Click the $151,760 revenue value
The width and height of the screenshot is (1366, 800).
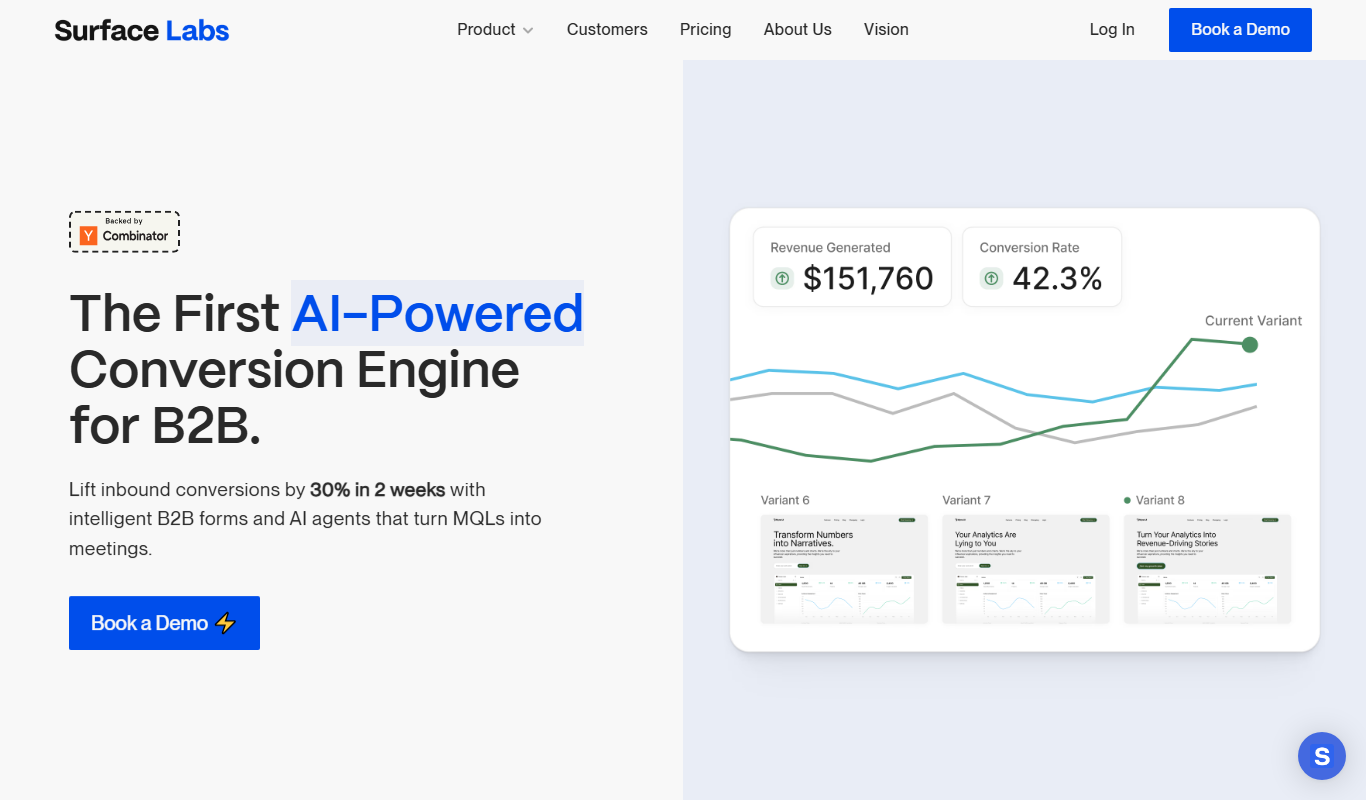pos(868,279)
